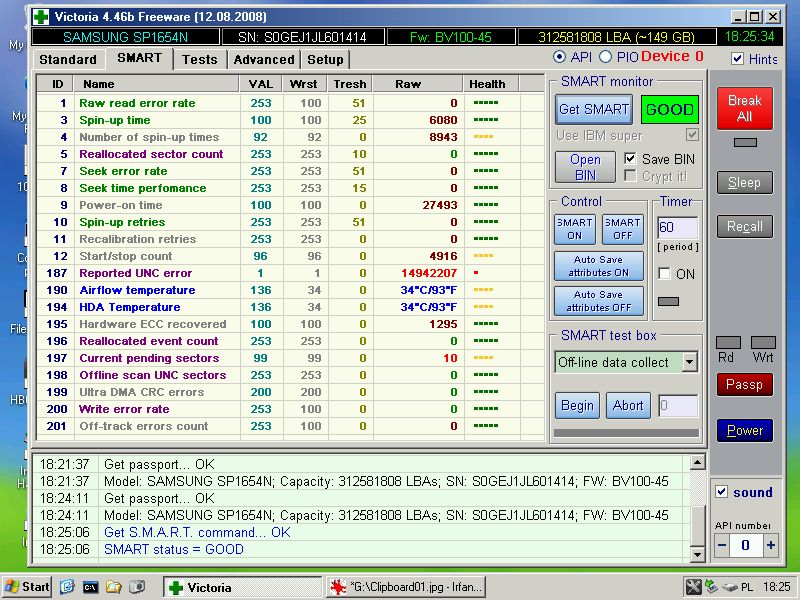Click the raw value 14942207

429,273
